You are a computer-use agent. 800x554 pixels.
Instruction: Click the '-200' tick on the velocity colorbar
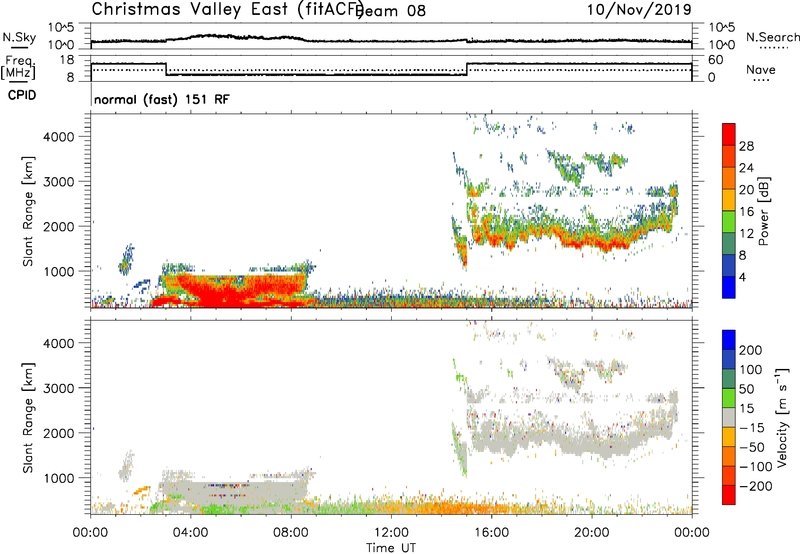[754, 486]
